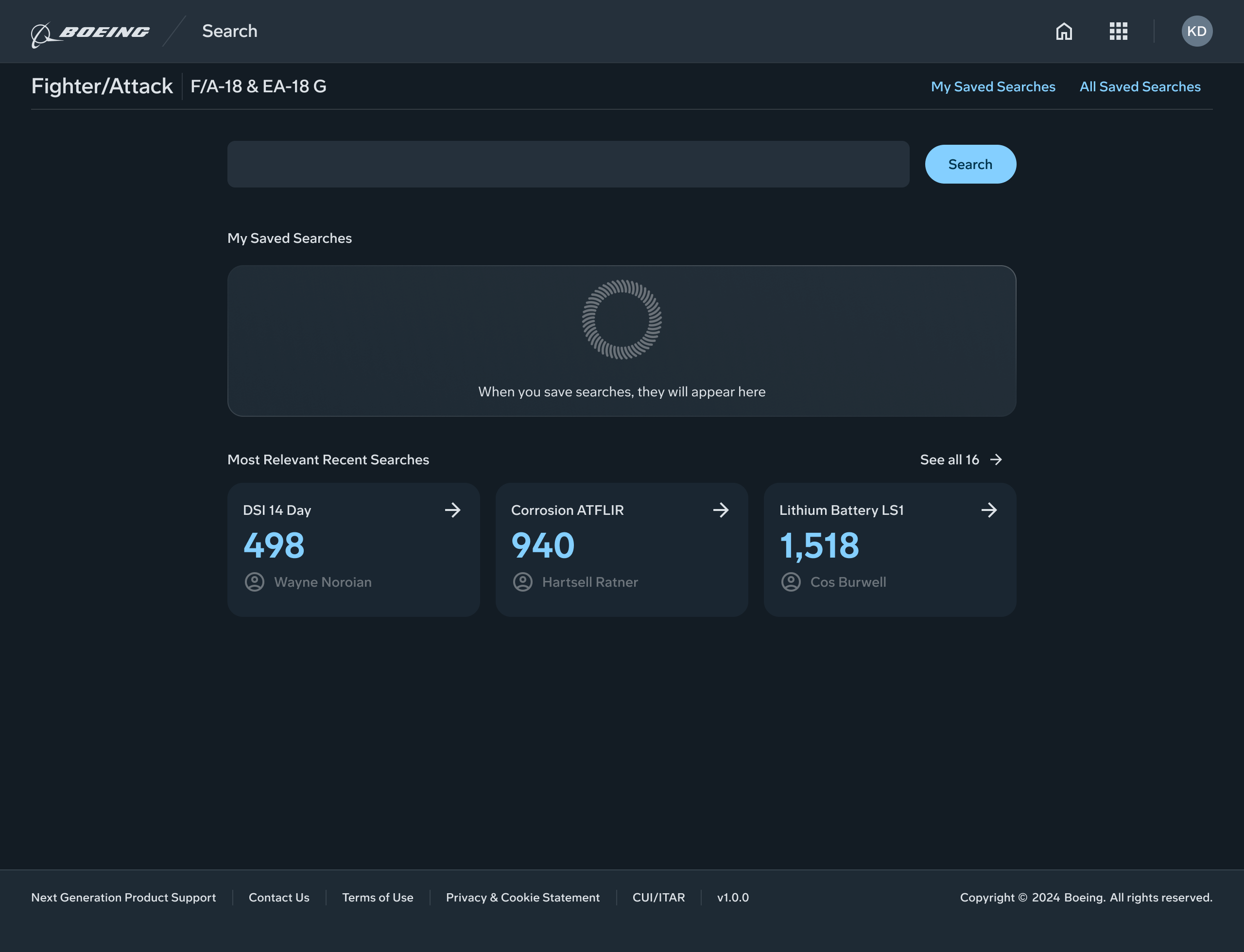Open Terms of Use footer link
The image size is (1244, 952).
(x=378, y=898)
